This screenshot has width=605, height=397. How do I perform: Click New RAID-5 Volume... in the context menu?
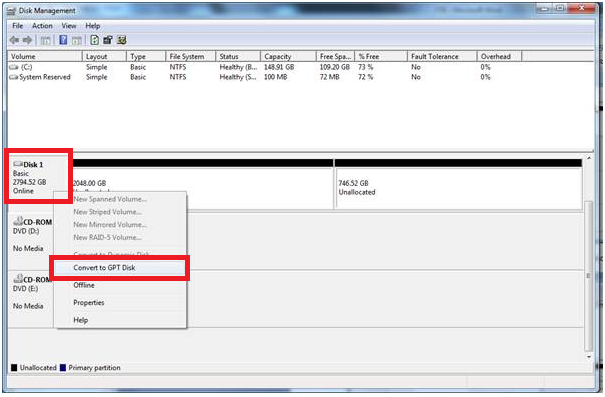pos(120,237)
